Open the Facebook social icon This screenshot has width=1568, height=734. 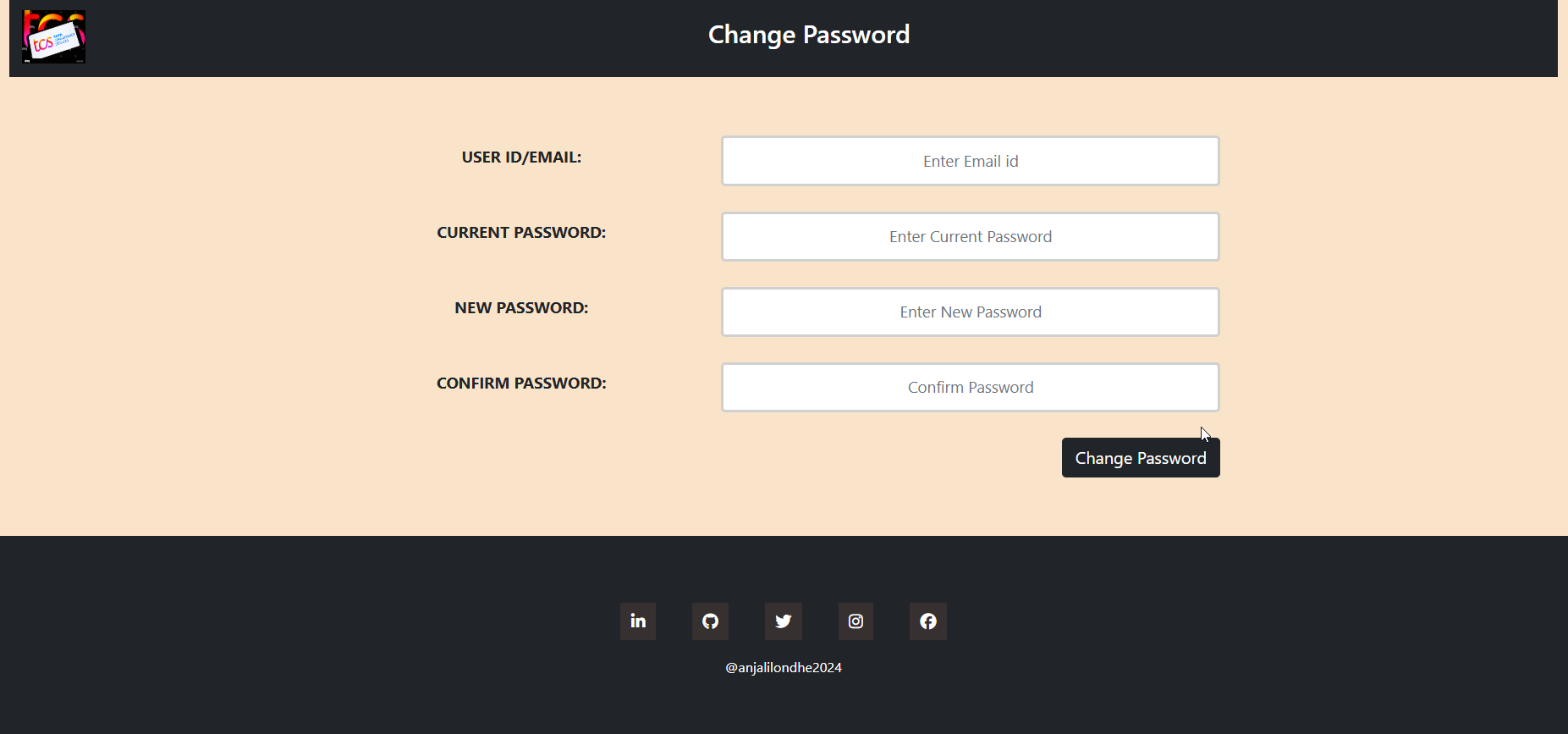click(x=928, y=621)
